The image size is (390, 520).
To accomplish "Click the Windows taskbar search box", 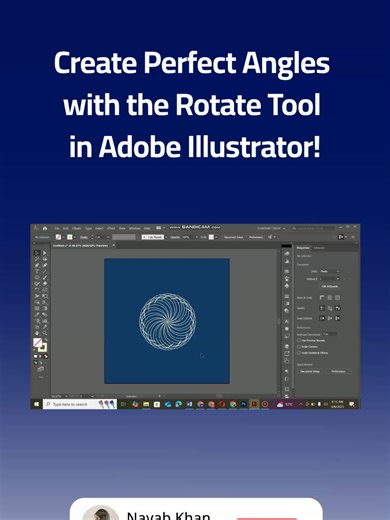I will click(80, 404).
